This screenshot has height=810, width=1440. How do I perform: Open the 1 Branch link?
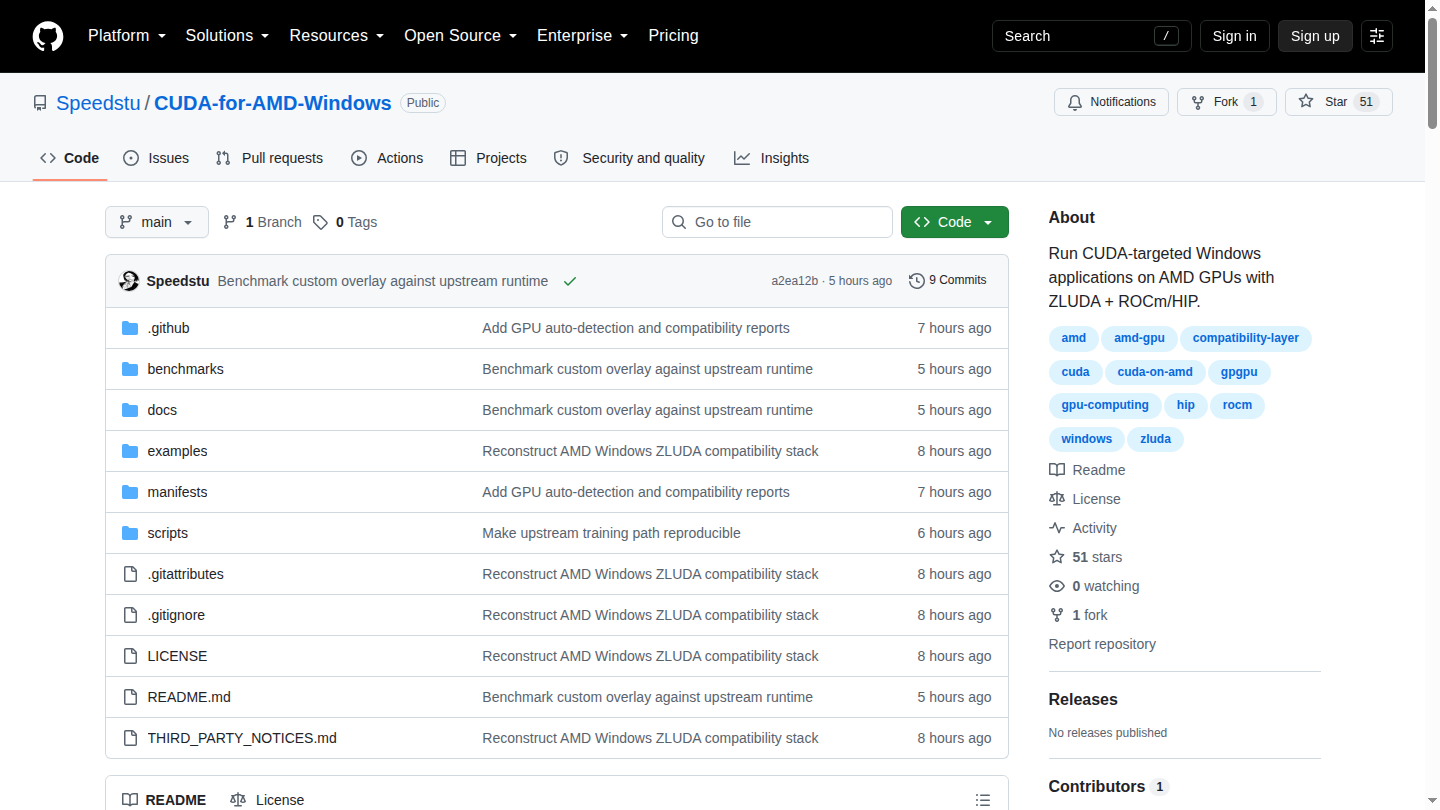coord(262,222)
